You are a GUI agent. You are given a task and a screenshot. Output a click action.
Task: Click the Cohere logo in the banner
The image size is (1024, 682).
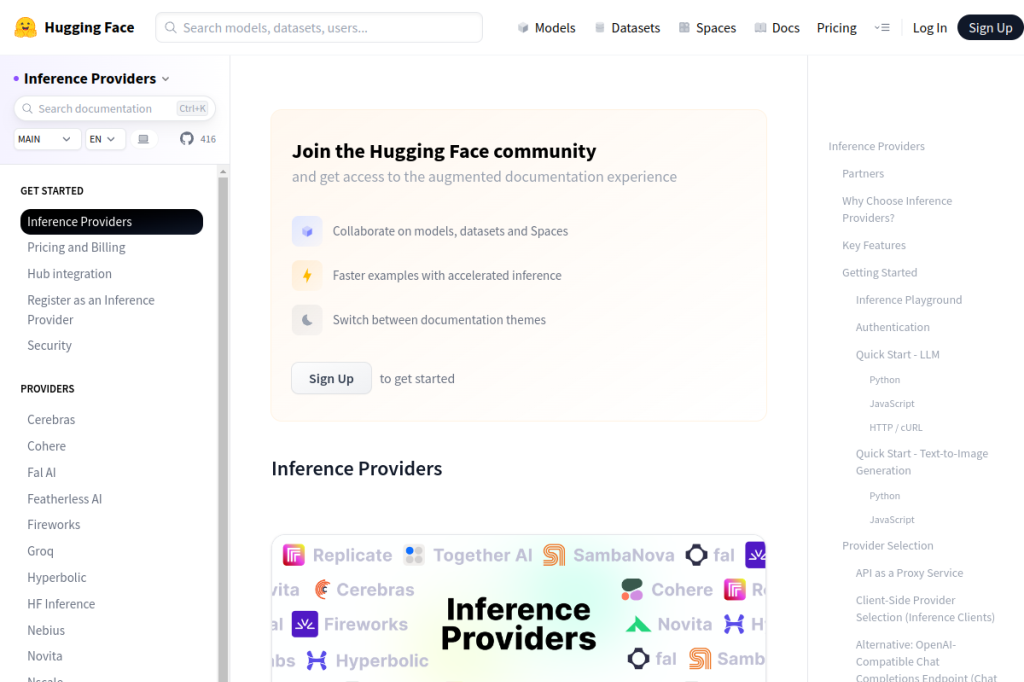[x=632, y=589]
